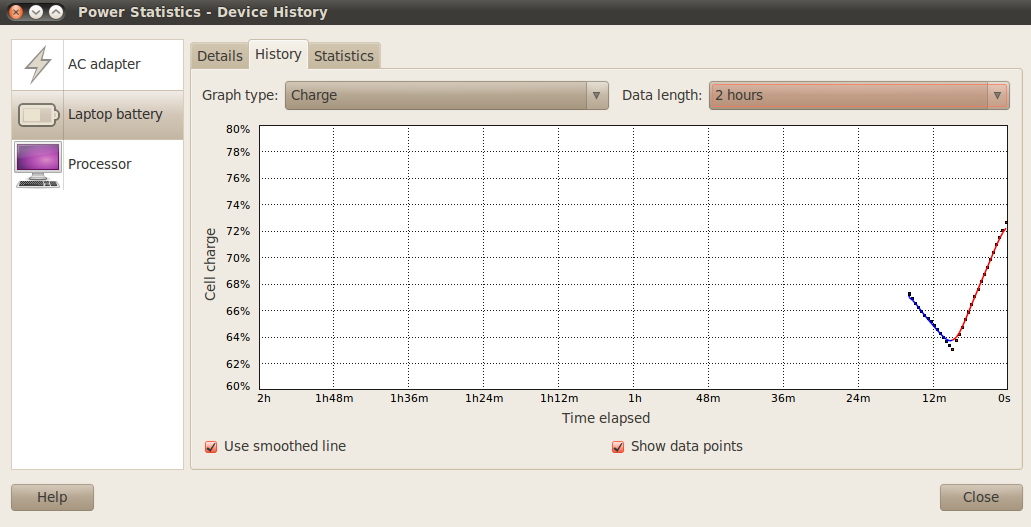Click the 64% y-axis value
Screen dimensions: 1031x527
(238, 337)
